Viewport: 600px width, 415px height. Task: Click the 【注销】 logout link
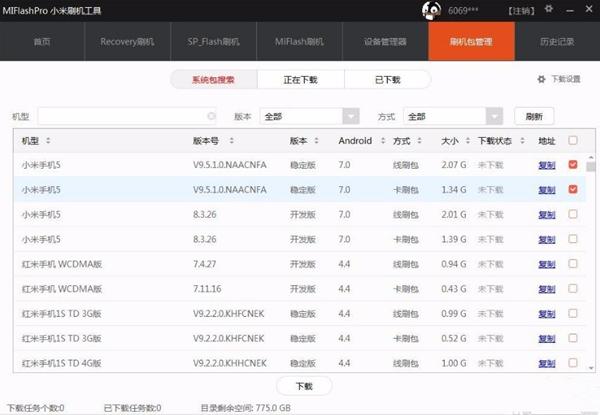point(521,11)
